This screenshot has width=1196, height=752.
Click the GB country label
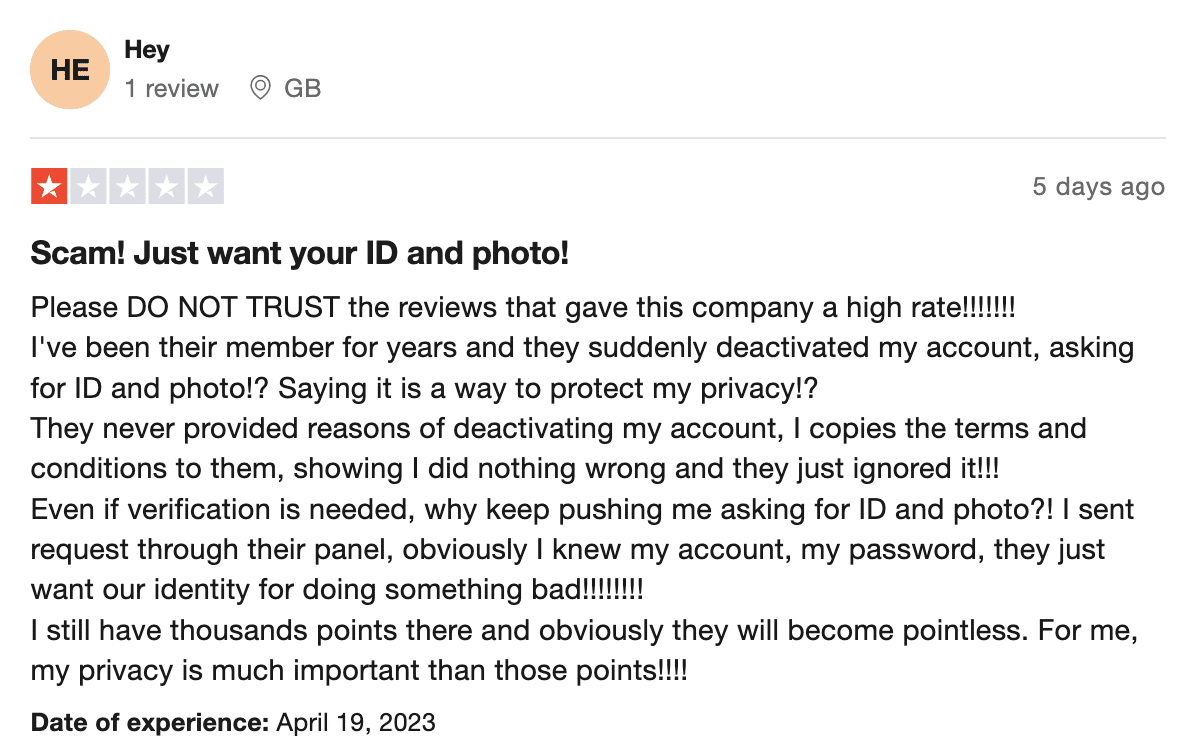click(x=302, y=88)
